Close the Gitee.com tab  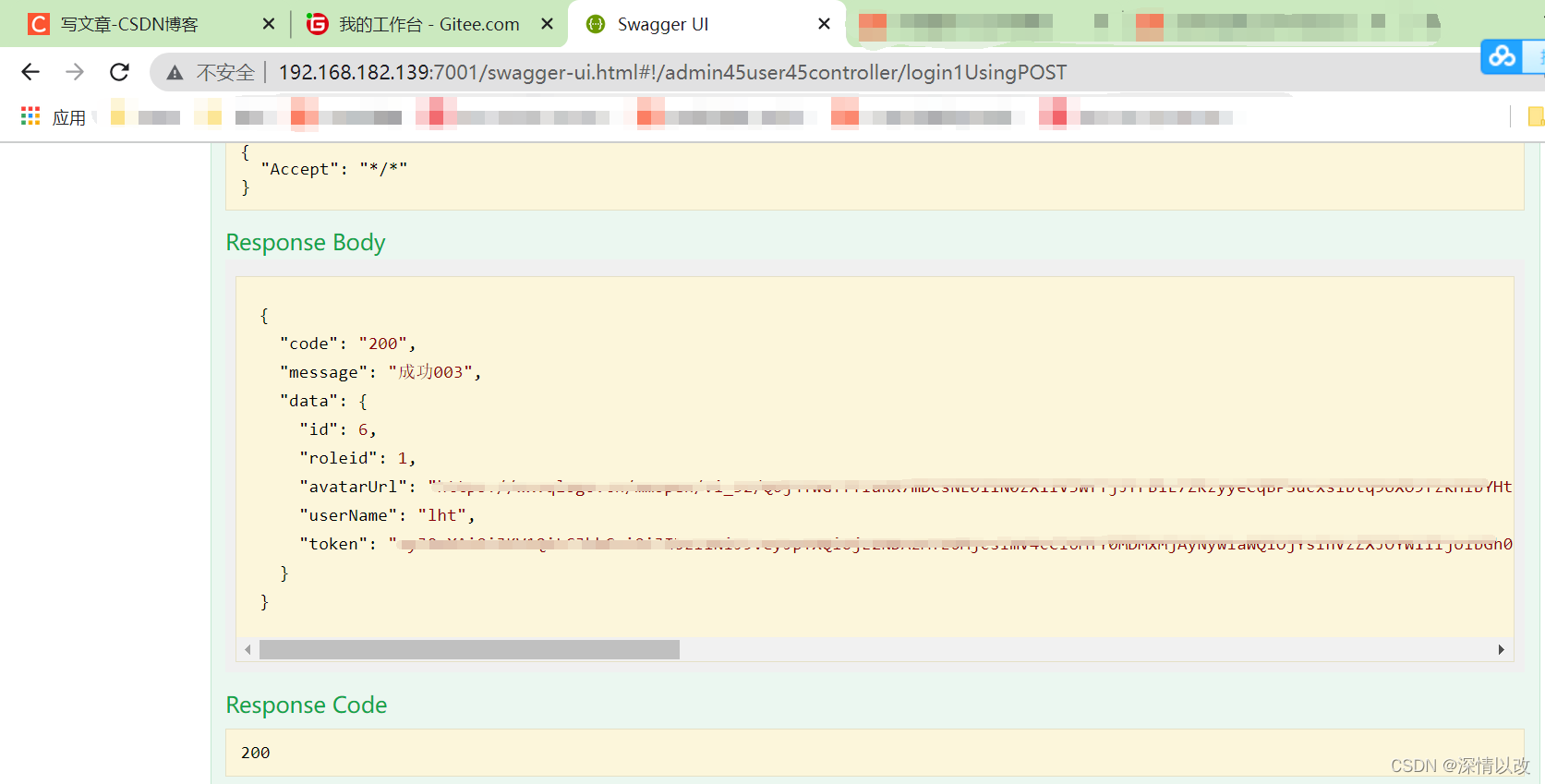pos(548,24)
